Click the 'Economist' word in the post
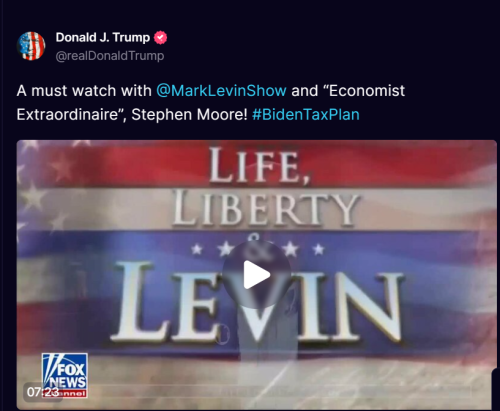Viewport: 500px width, 411px height. click(x=367, y=91)
